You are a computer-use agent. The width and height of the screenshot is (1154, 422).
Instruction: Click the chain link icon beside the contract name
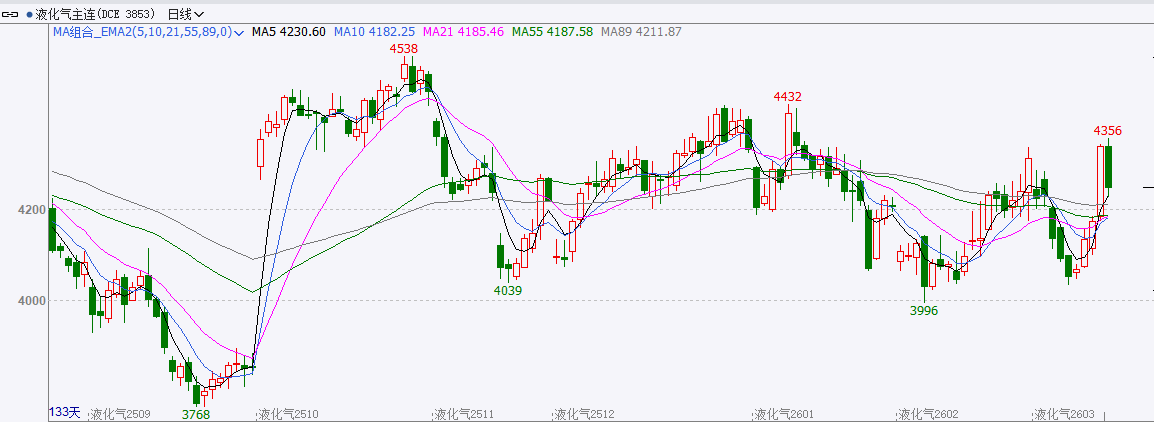pos(13,14)
